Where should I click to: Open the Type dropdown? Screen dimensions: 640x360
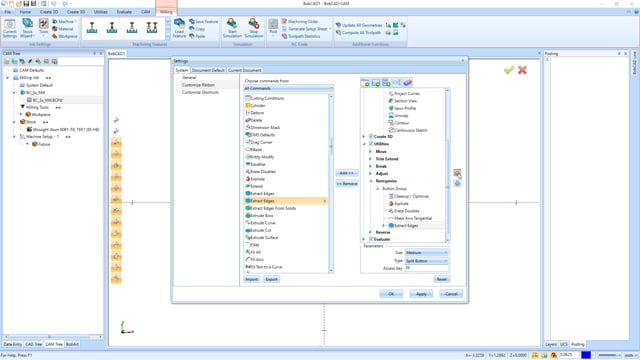tap(427, 261)
